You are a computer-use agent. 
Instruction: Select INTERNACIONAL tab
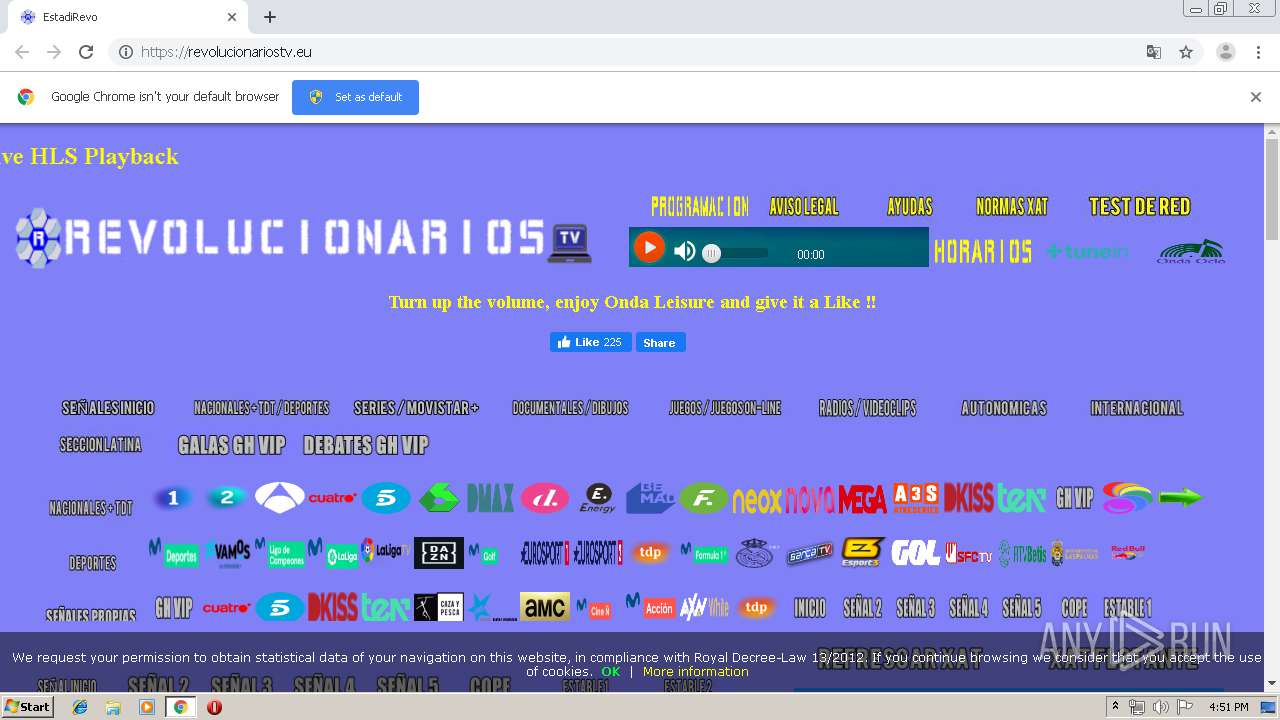click(1137, 408)
